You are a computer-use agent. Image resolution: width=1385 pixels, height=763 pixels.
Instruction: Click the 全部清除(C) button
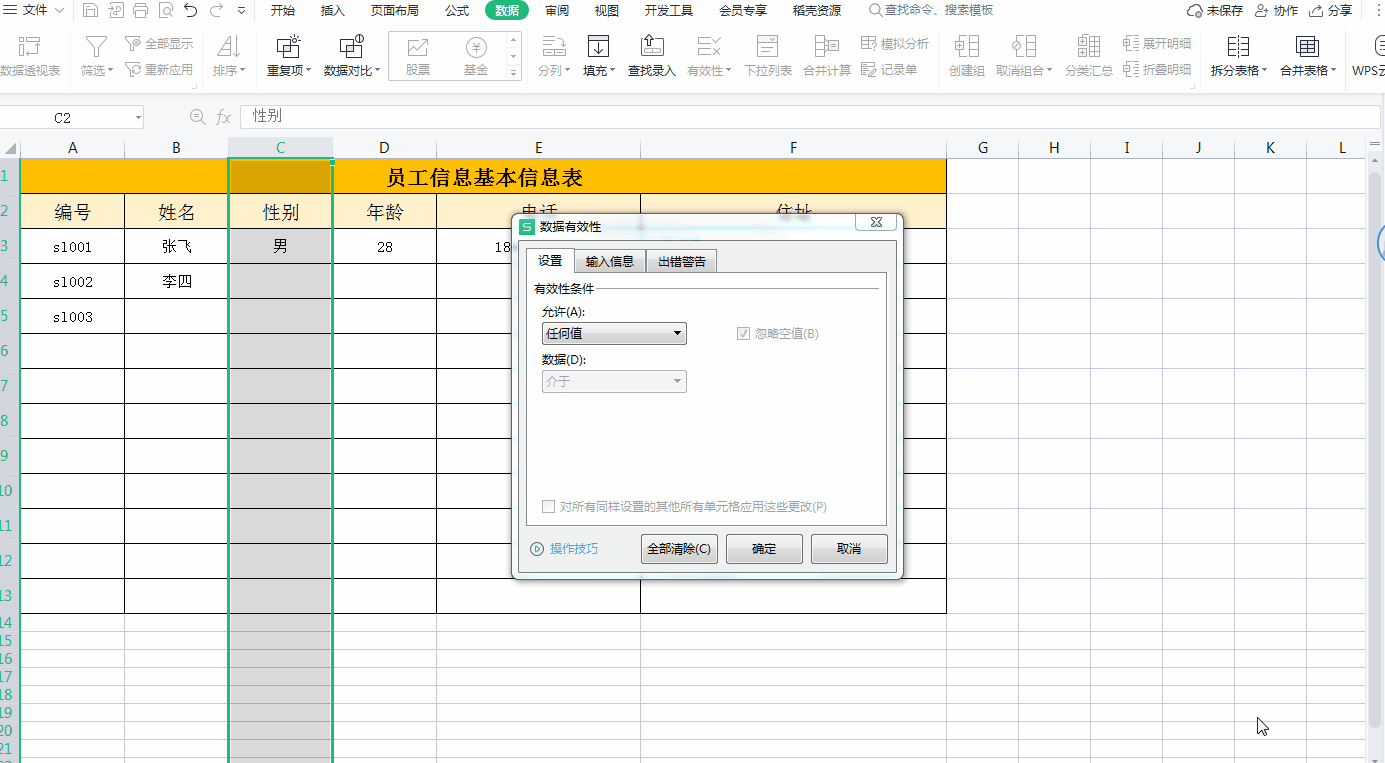(679, 549)
